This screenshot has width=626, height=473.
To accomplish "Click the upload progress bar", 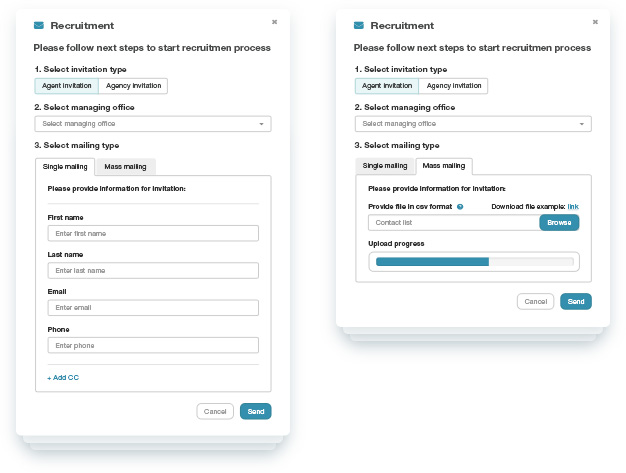I will (474, 262).
